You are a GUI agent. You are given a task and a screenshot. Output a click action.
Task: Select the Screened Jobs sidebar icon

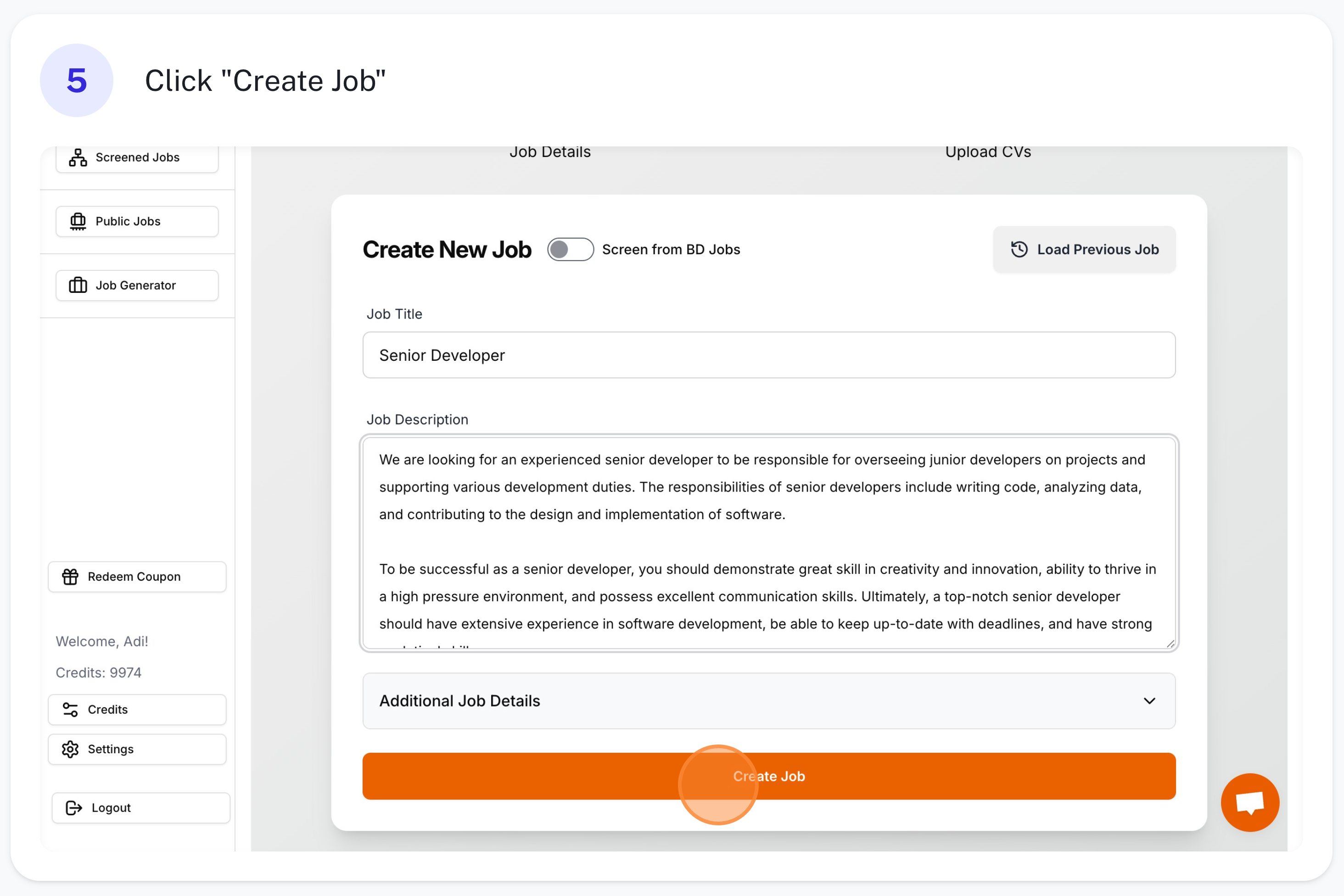(78, 157)
